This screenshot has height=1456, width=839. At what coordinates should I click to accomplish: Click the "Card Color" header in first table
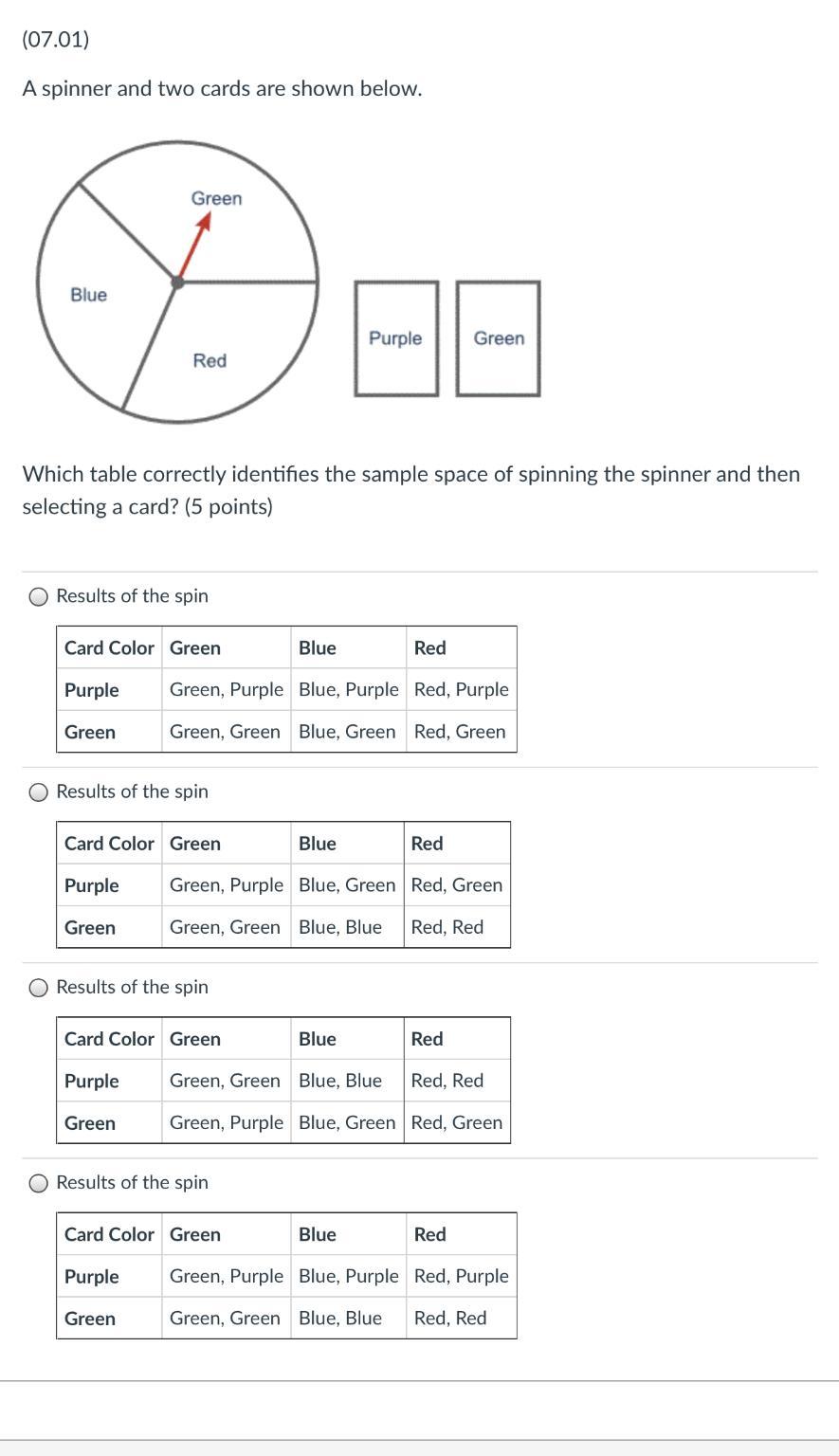click(109, 648)
